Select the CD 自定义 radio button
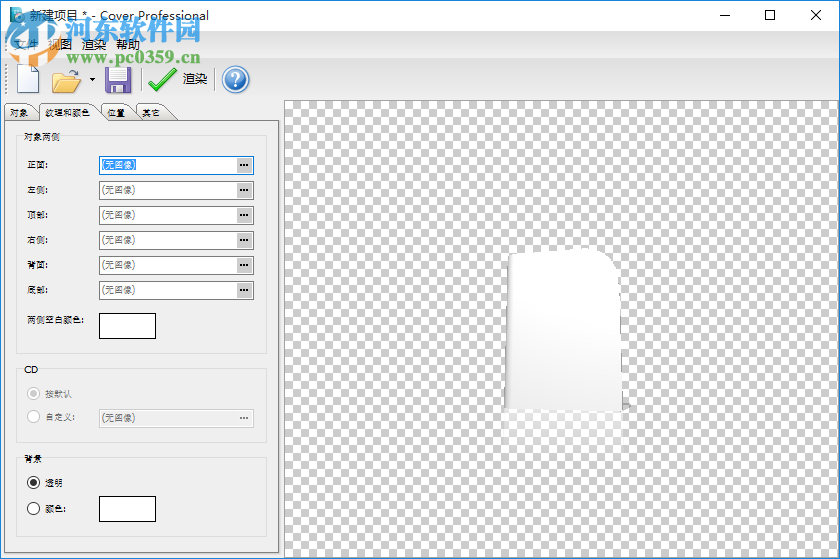Screen dimensions: 840x559 click(33, 416)
